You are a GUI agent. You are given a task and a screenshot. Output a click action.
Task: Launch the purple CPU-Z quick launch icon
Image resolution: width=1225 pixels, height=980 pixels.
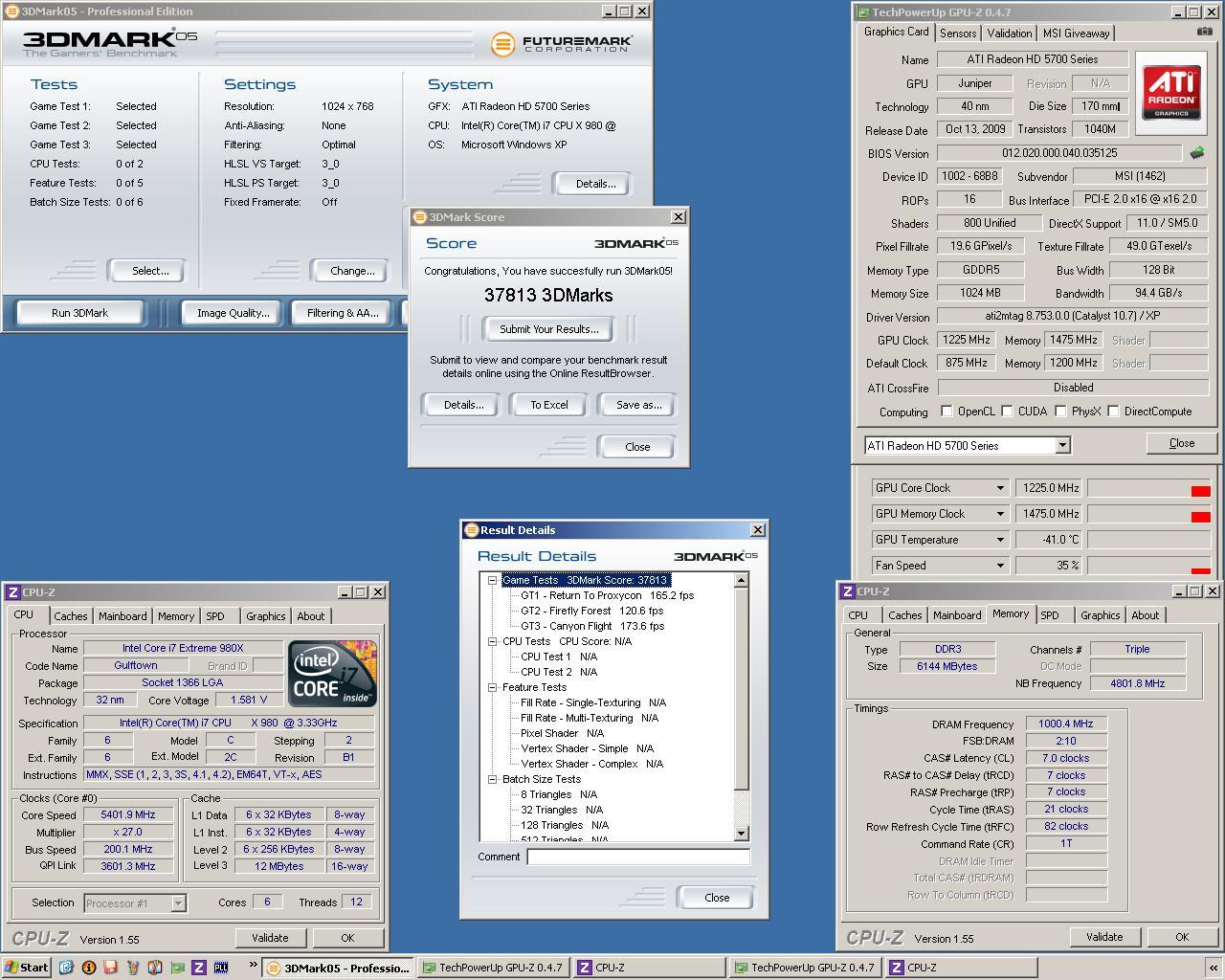pyautogui.click(x=198, y=968)
